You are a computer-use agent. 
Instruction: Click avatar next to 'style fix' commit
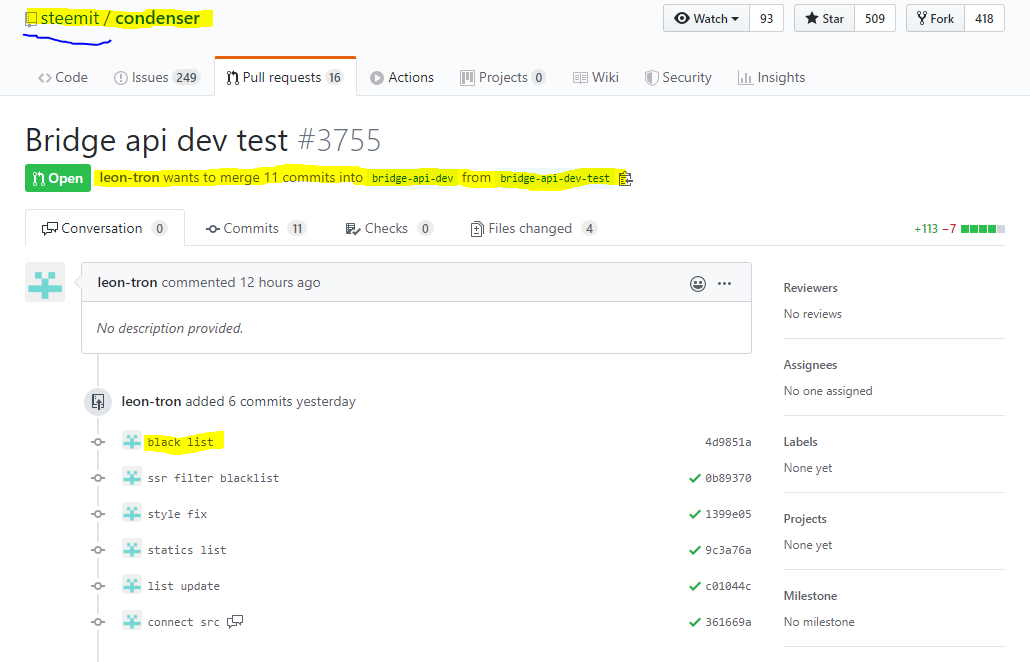coord(131,514)
